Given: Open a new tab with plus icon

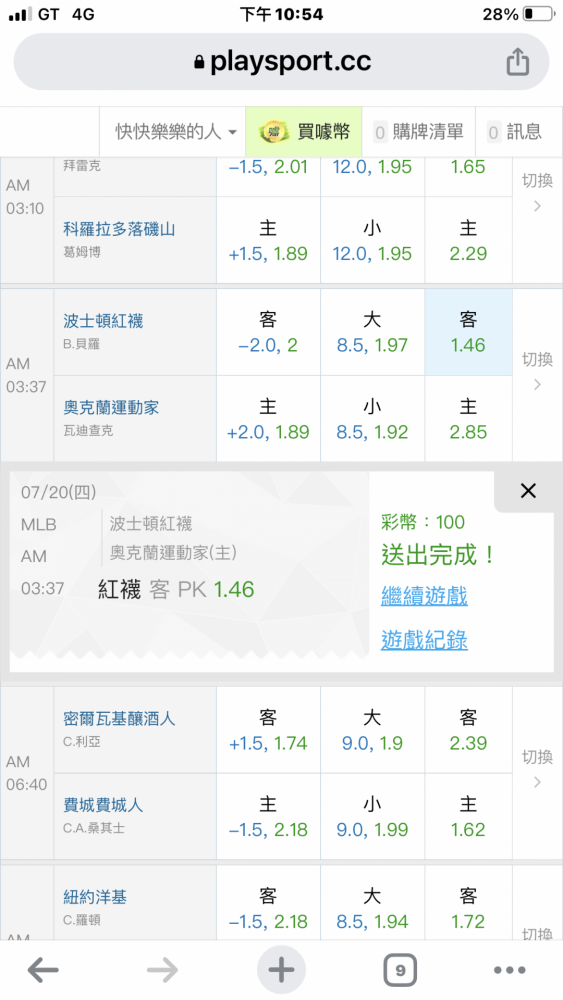Looking at the screenshot, I should [281, 970].
